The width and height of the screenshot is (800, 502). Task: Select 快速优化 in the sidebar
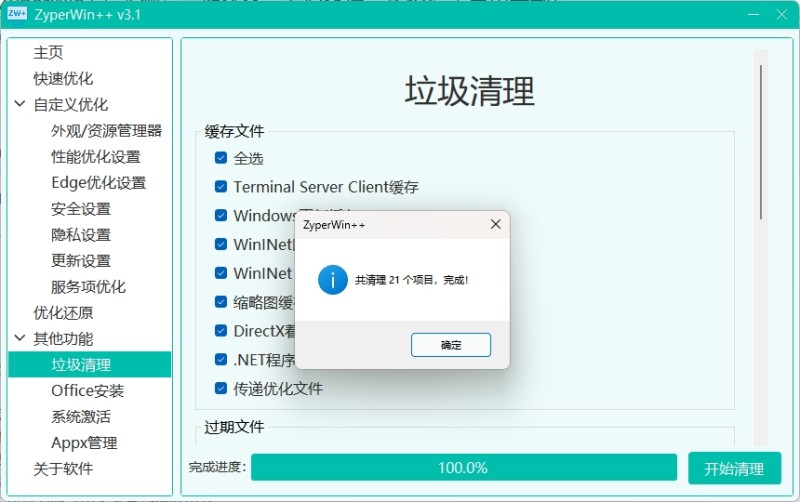click(x=63, y=78)
